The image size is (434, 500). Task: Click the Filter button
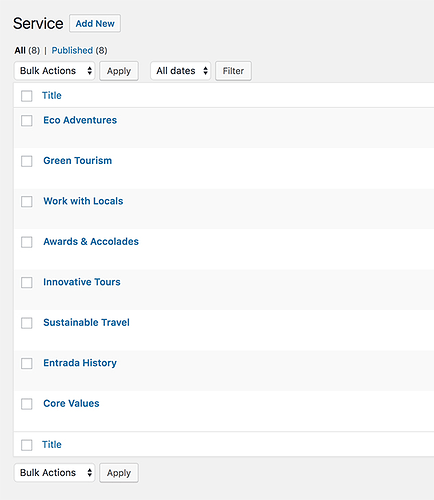tap(233, 71)
